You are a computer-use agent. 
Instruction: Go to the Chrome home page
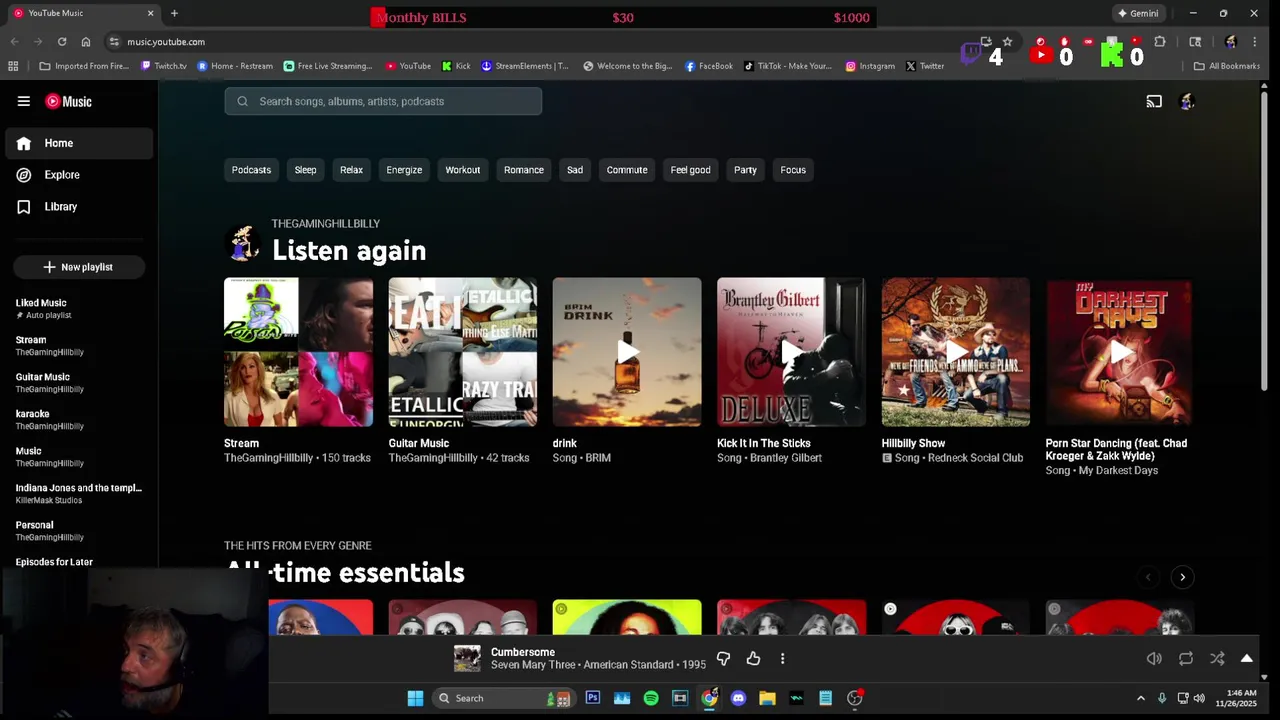pos(86,42)
